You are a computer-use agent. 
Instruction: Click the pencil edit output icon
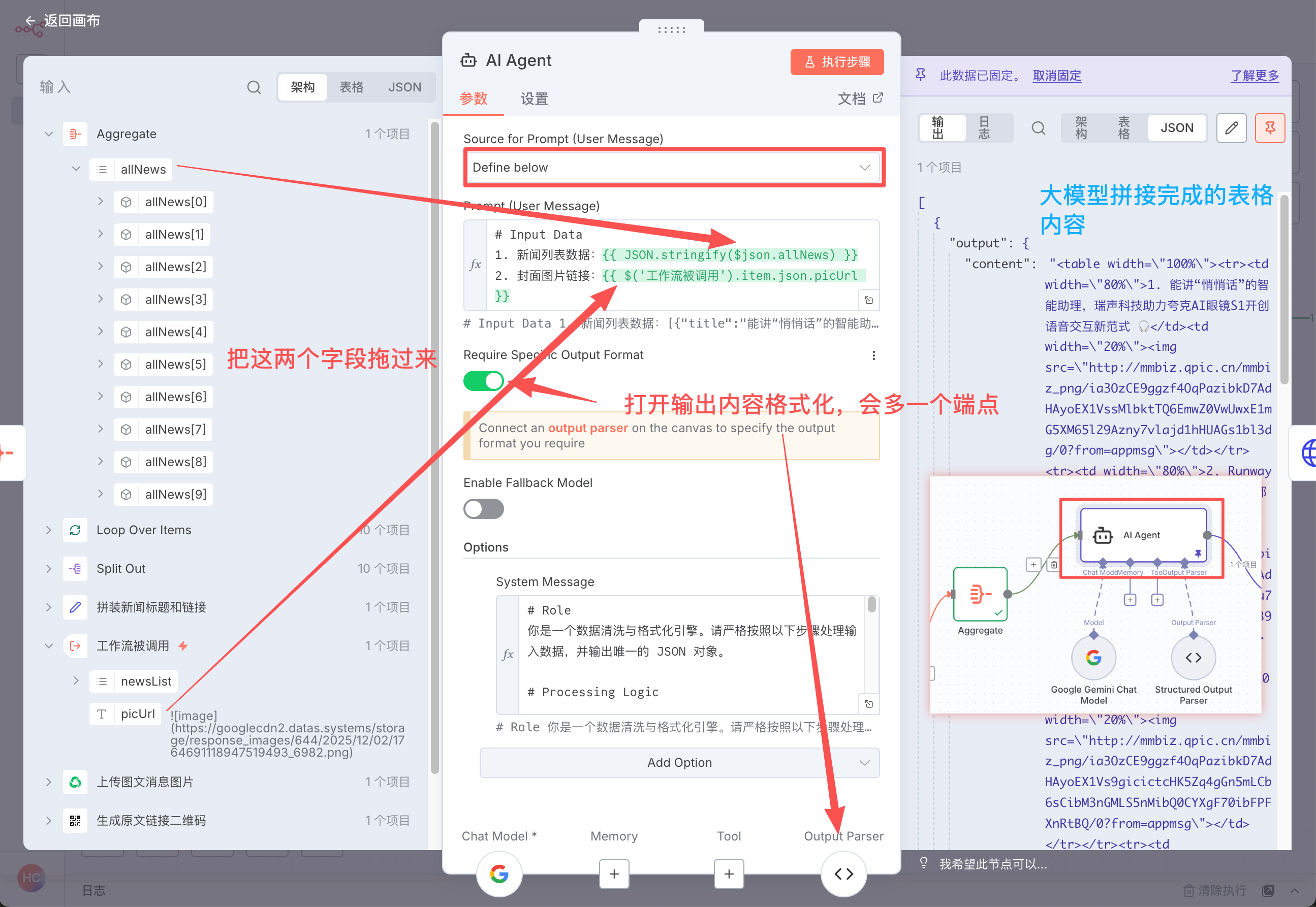(1231, 128)
